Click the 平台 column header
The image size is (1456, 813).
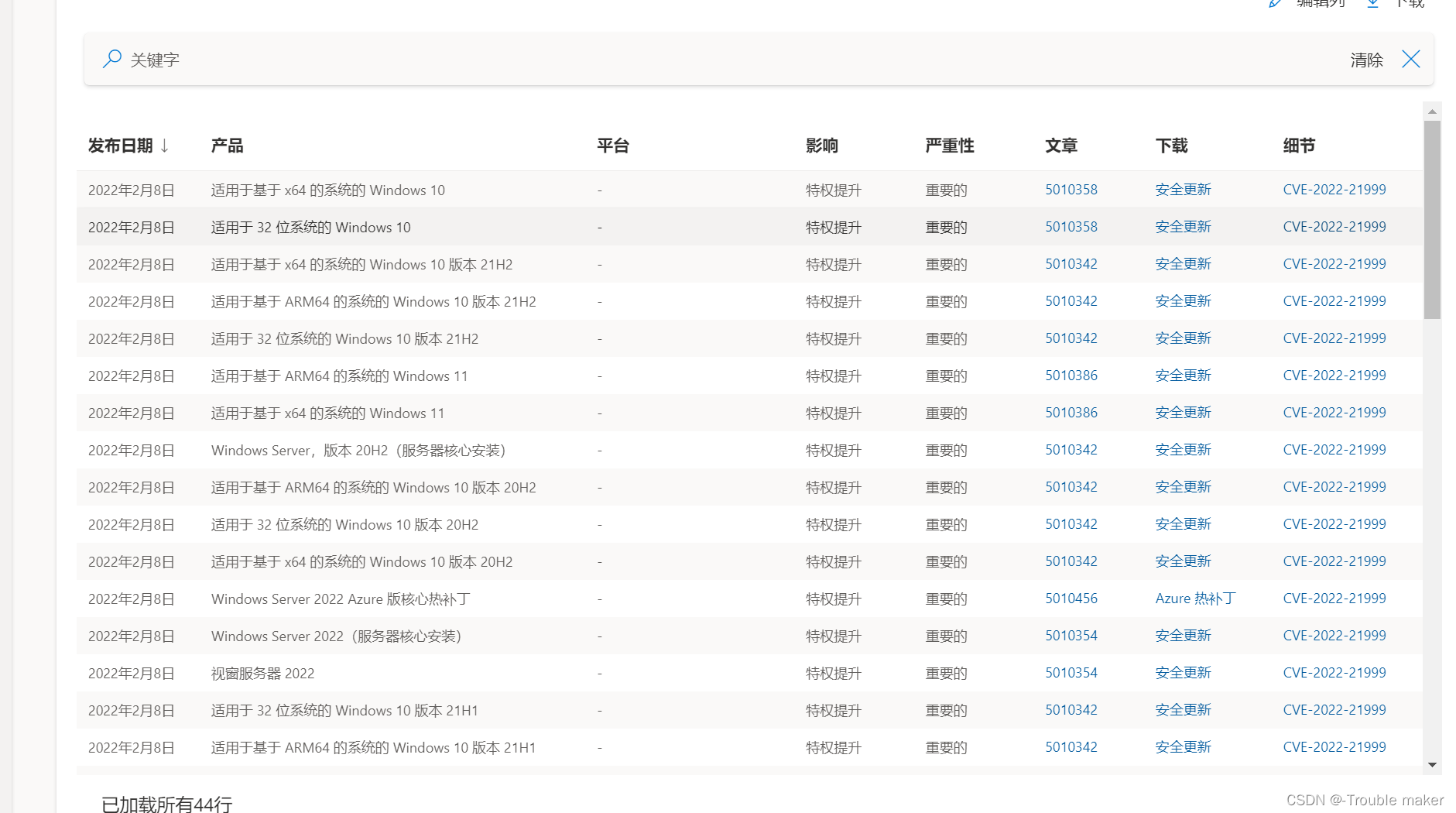(x=613, y=146)
